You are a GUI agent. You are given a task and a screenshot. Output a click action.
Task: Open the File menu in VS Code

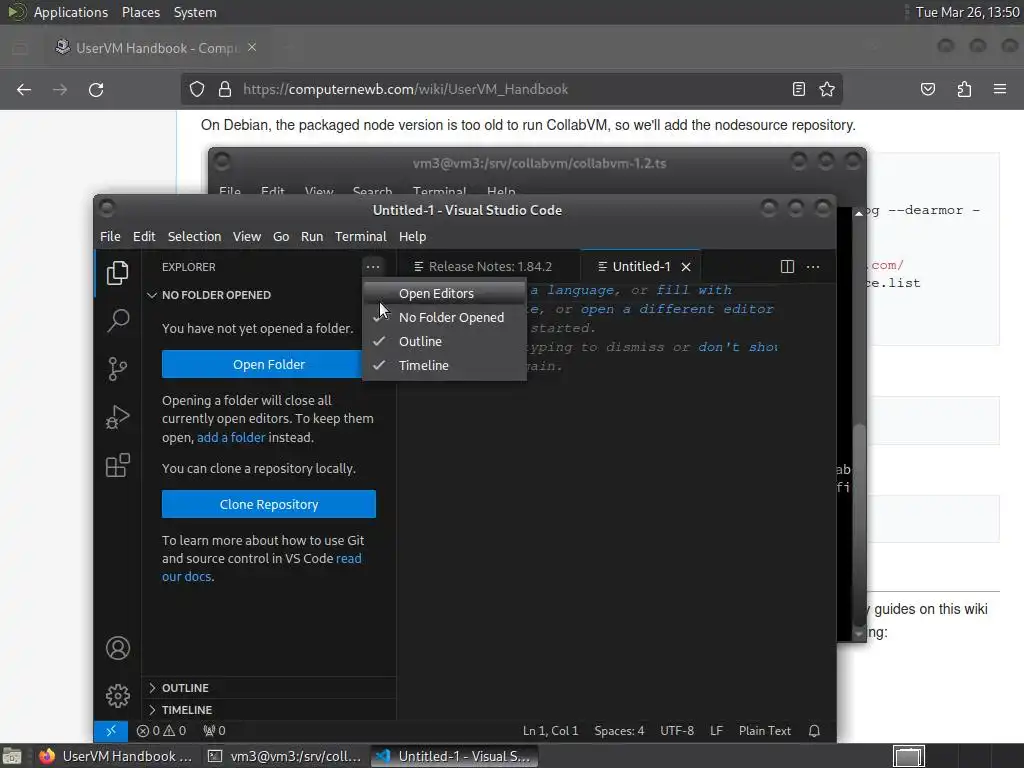[110, 236]
